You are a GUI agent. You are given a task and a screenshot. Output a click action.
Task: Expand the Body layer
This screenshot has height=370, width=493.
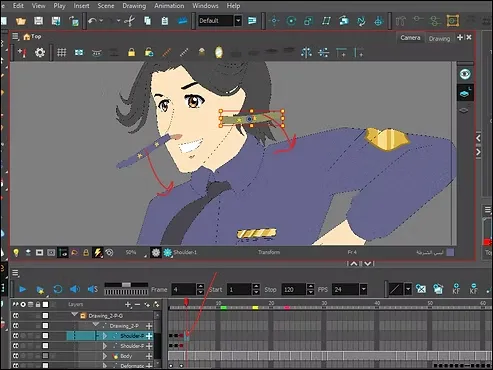point(105,356)
